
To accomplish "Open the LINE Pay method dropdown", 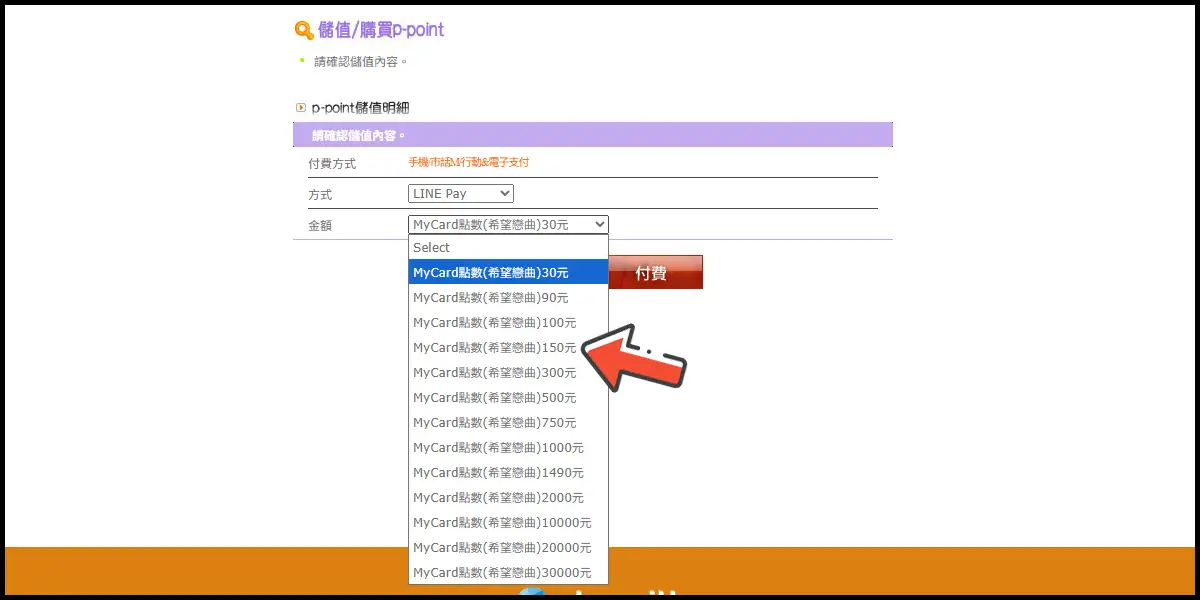I will tap(461, 193).
